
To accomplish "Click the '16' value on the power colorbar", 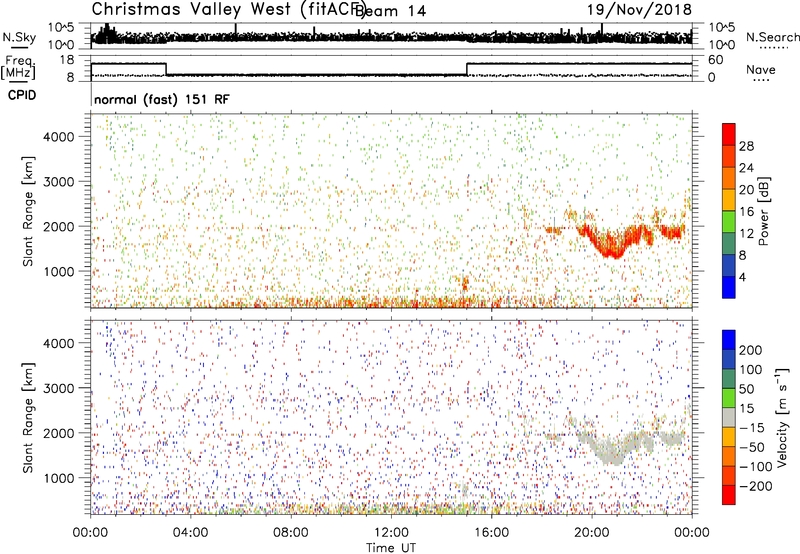I will coord(746,212).
